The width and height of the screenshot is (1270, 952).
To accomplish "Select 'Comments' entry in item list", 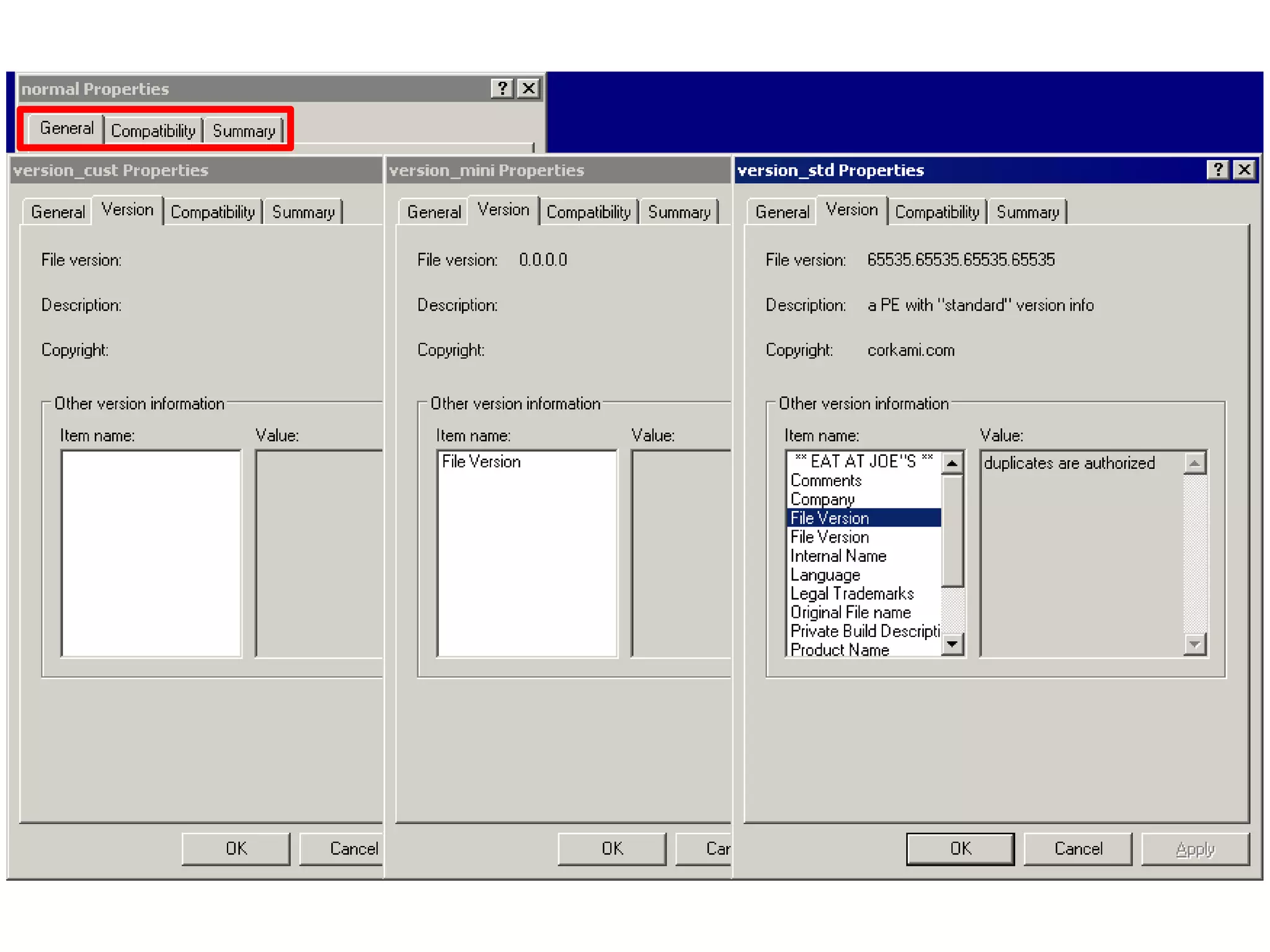I will click(x=825, y=481).
